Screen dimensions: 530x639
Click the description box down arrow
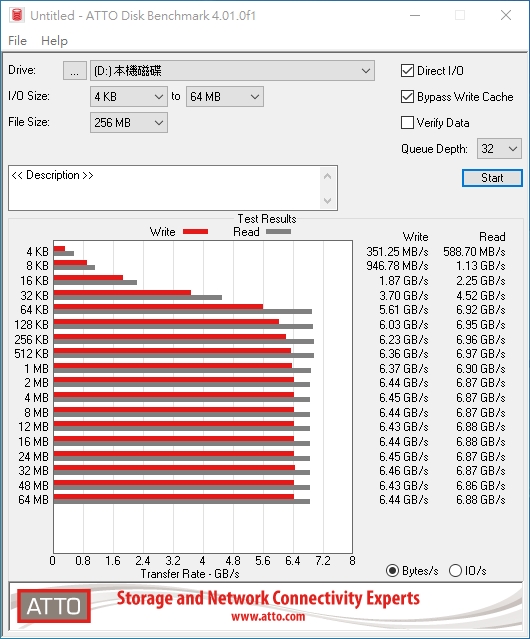pos(328,201)
